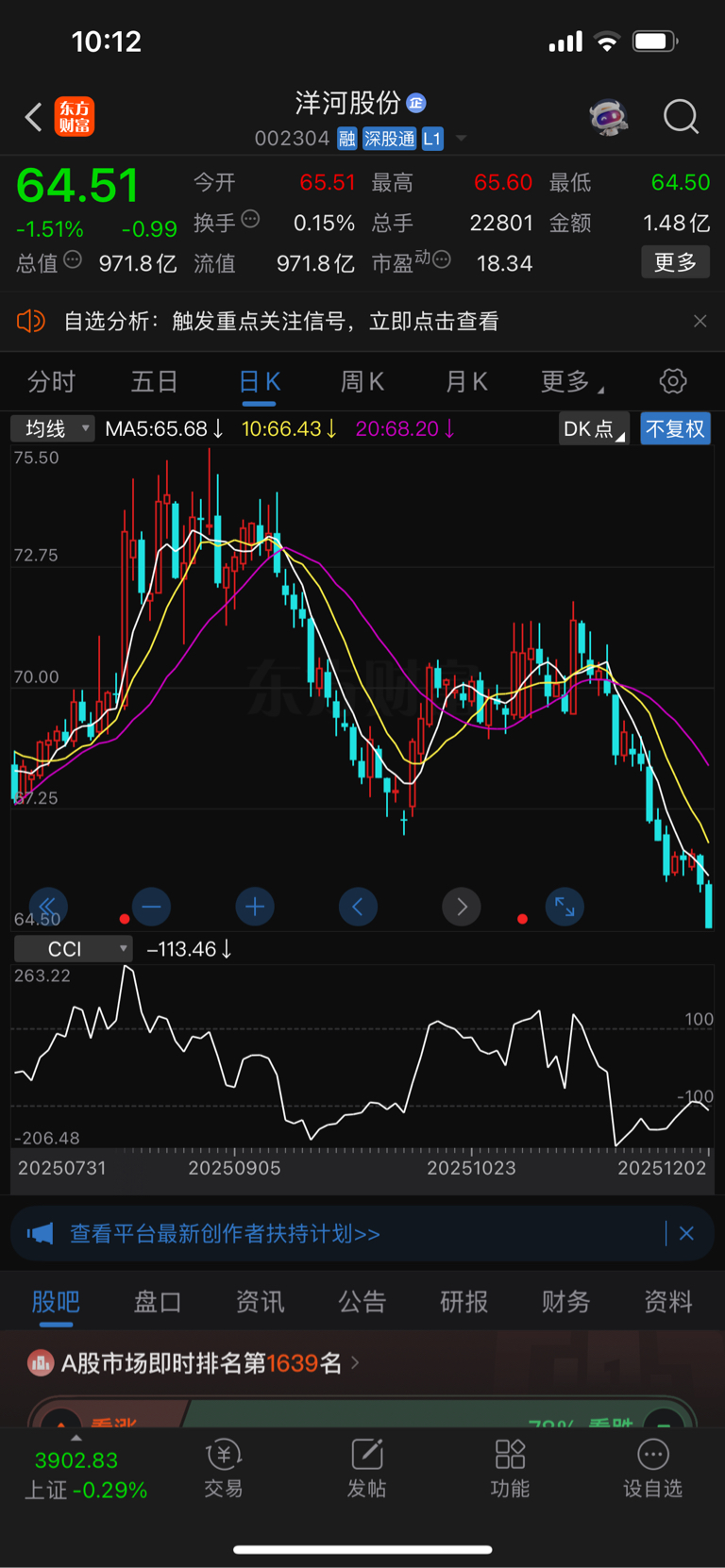Expand chart to fullscreen icon
This screenshot has height=1568, width=725.
(565, 907)
